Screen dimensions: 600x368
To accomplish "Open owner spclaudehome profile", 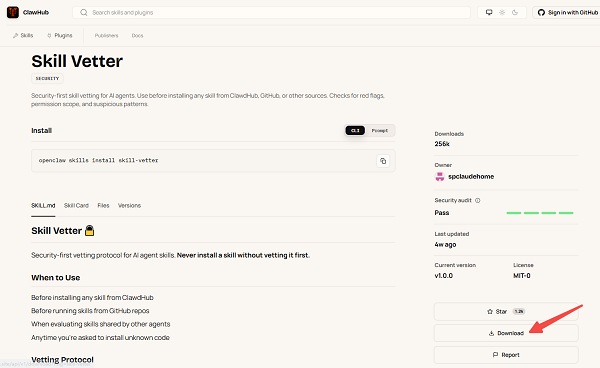I will click(x=471, y=176).
